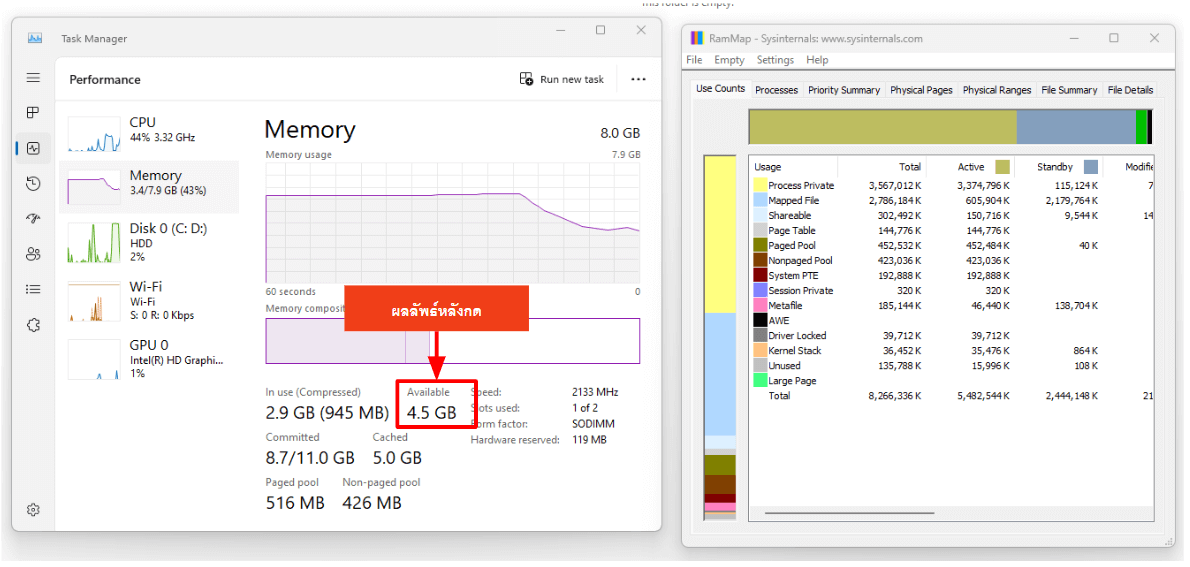Click the Metafile pink color swatch
The width and height of the screenshot is (1190, 567).
pos(760,305)
